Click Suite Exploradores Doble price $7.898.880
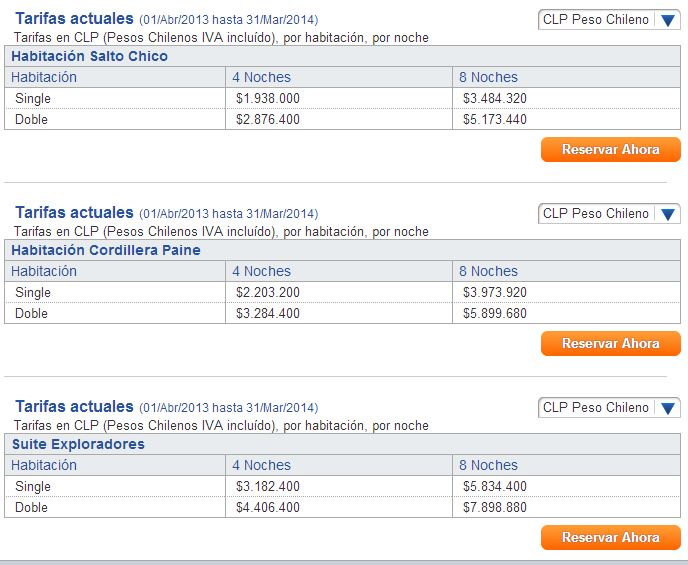This screenshot has height=565, width=688. 494,507
